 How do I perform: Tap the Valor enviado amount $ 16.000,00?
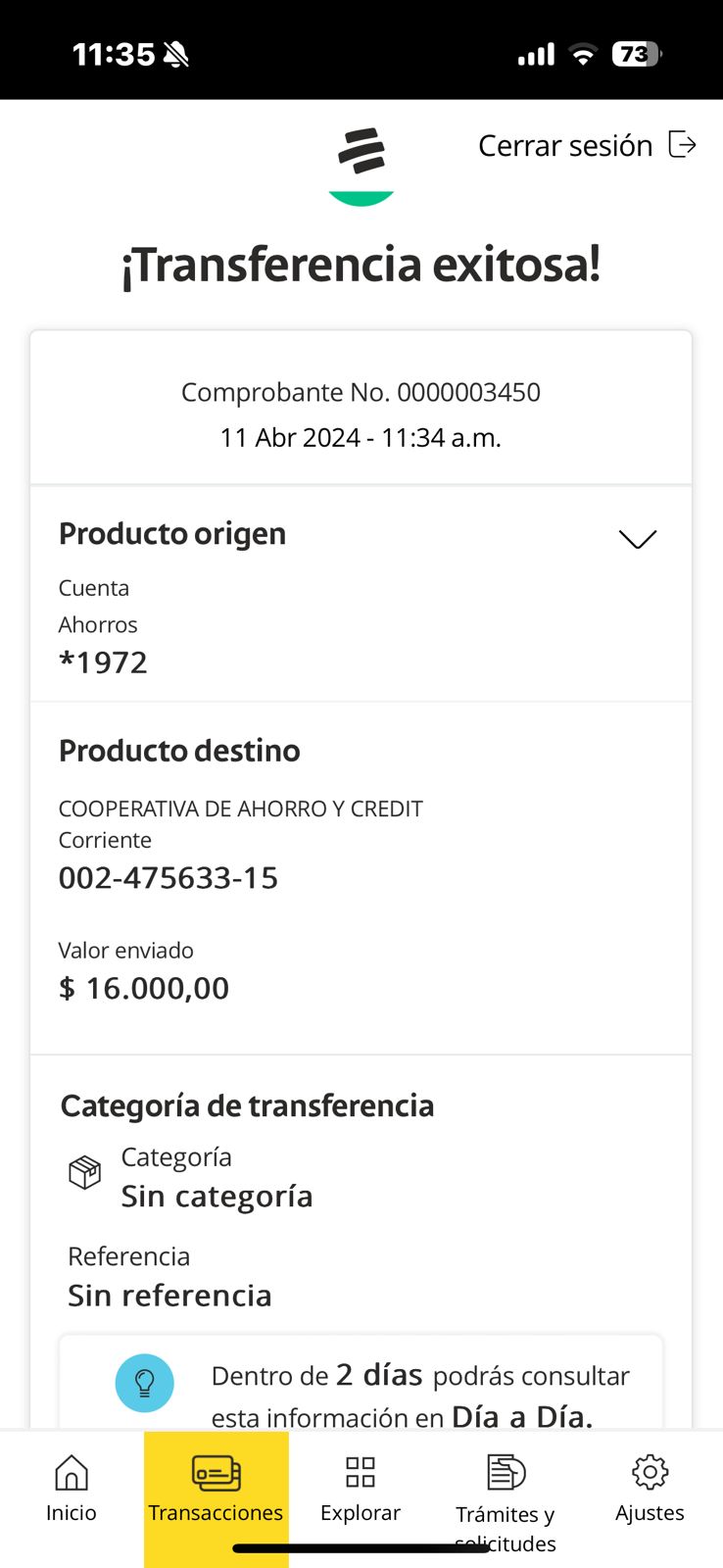[x=144, y=988]
